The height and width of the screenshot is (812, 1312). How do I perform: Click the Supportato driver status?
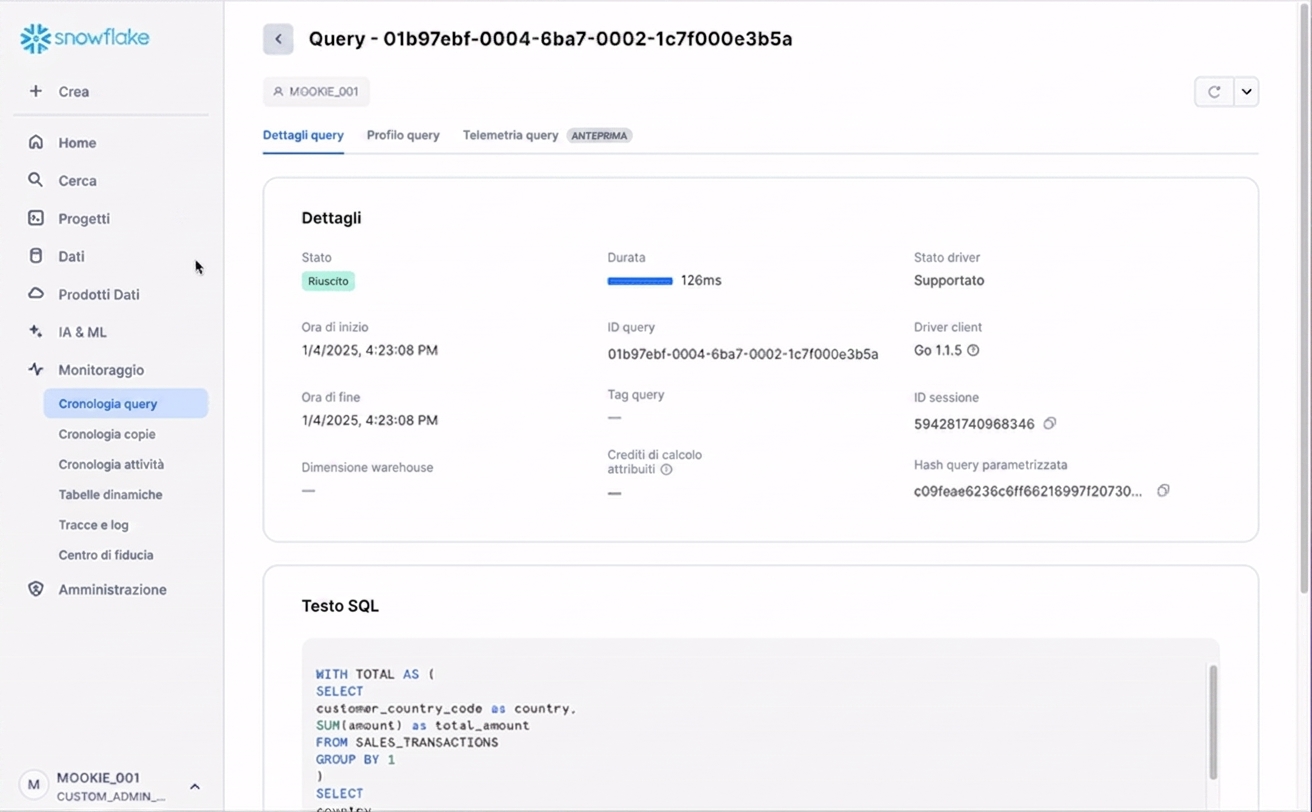949,280
